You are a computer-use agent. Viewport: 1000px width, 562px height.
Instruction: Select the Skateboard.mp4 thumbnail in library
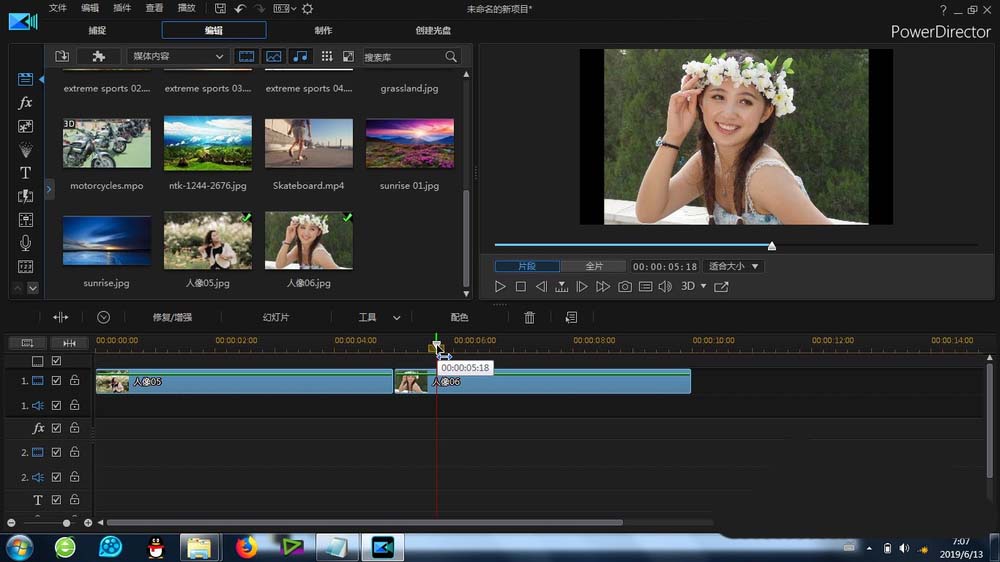tap(308, 143)
